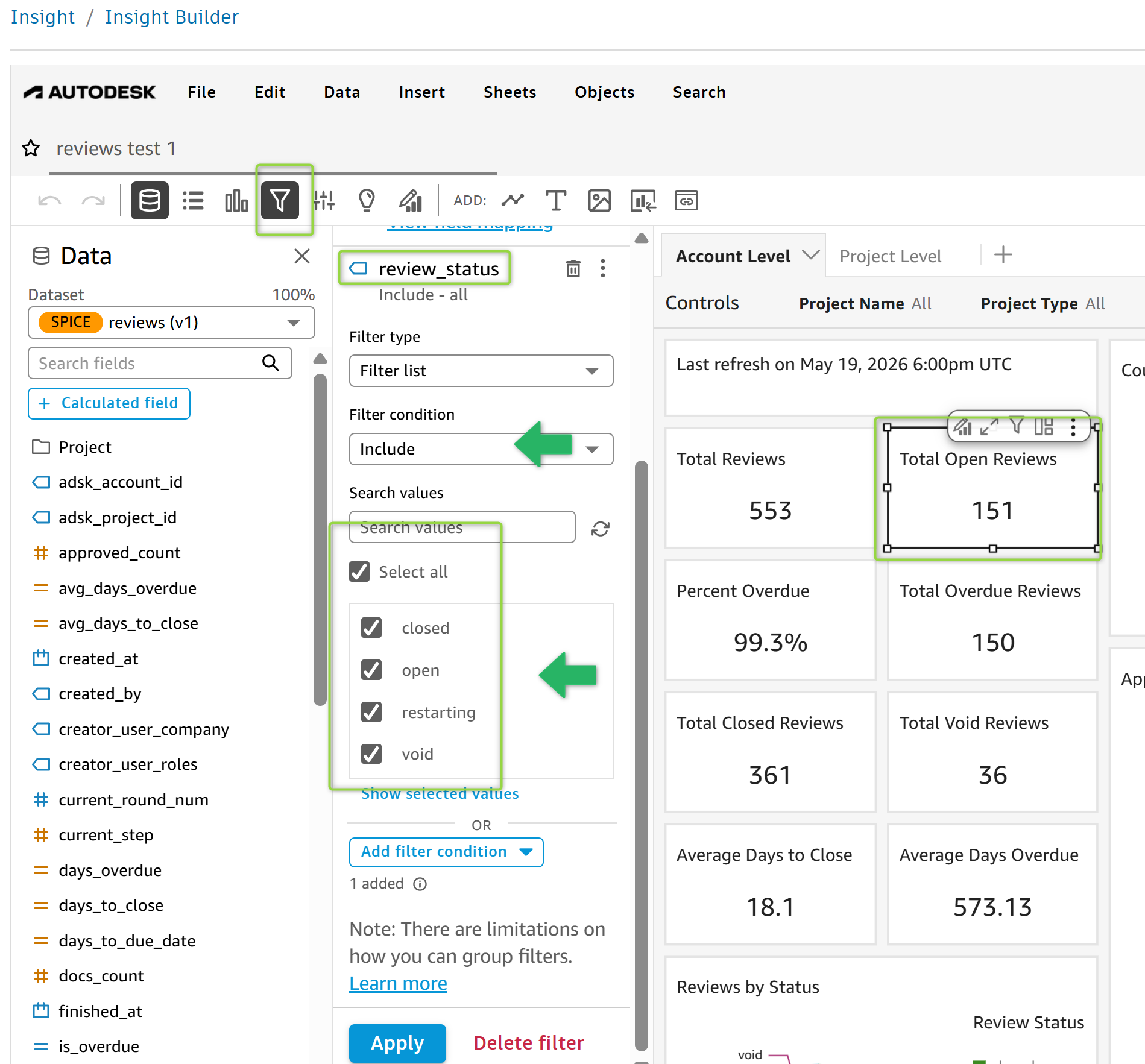Click the Apply button
Image resolution: width=1145 pixels, height=1064 pixels.
point(397,1043)
